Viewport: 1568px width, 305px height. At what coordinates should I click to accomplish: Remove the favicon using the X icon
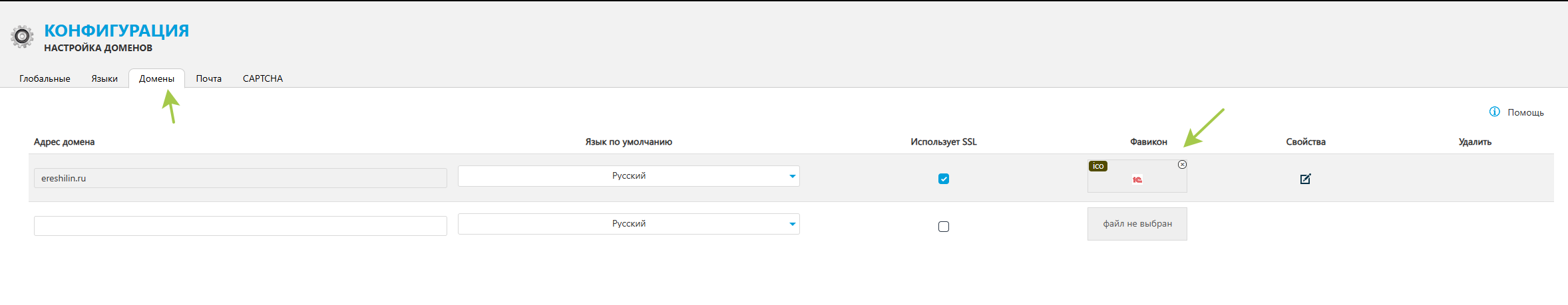pyautogui.click(x=1182, y=164)
